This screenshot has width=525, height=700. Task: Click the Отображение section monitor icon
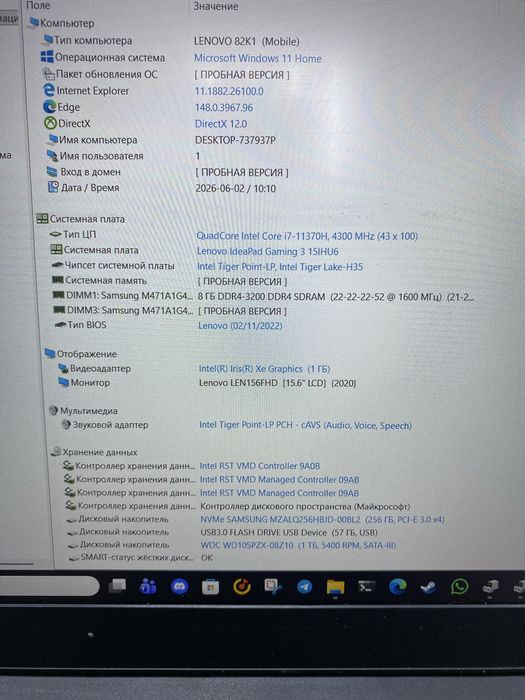pos(50,354)
